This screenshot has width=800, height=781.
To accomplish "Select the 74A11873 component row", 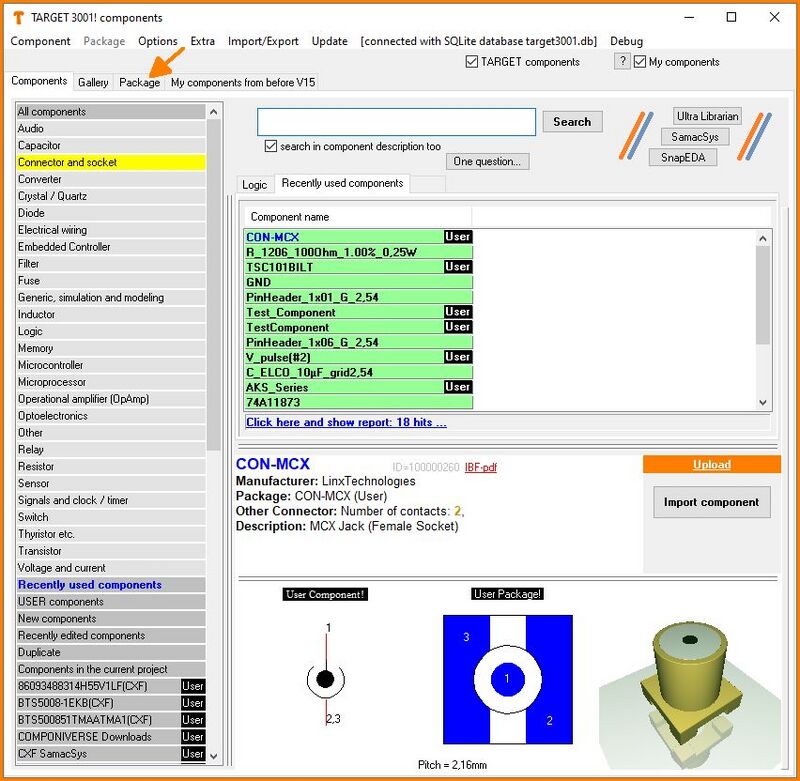I will pos(358,402).
